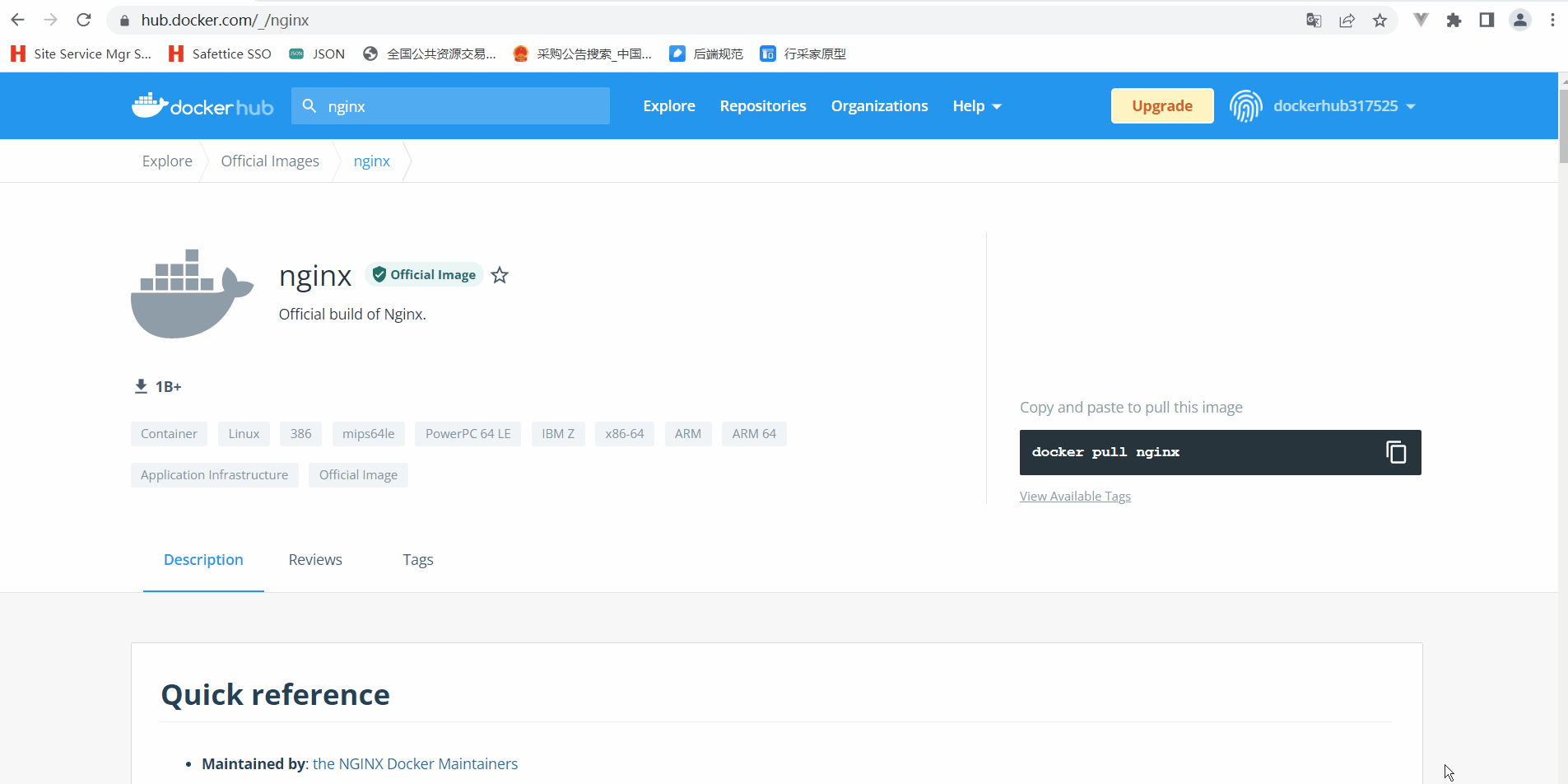Screen dimensions: 1568x784
Task: Select the ARM architecture chip
Action: point(688,434)
